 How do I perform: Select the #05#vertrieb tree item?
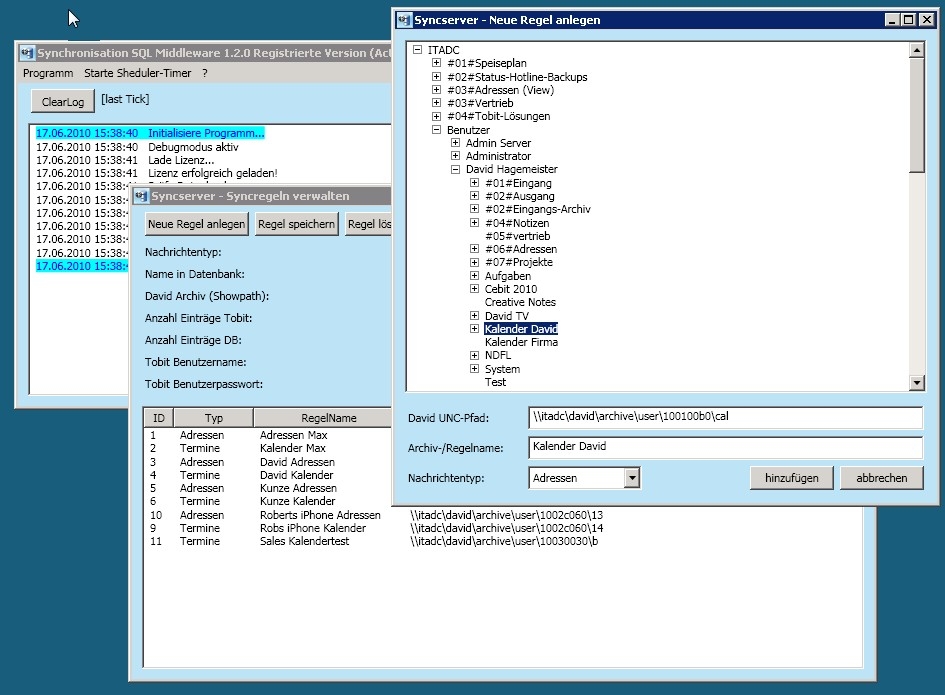pyautogui.click(x=518, y=236)
